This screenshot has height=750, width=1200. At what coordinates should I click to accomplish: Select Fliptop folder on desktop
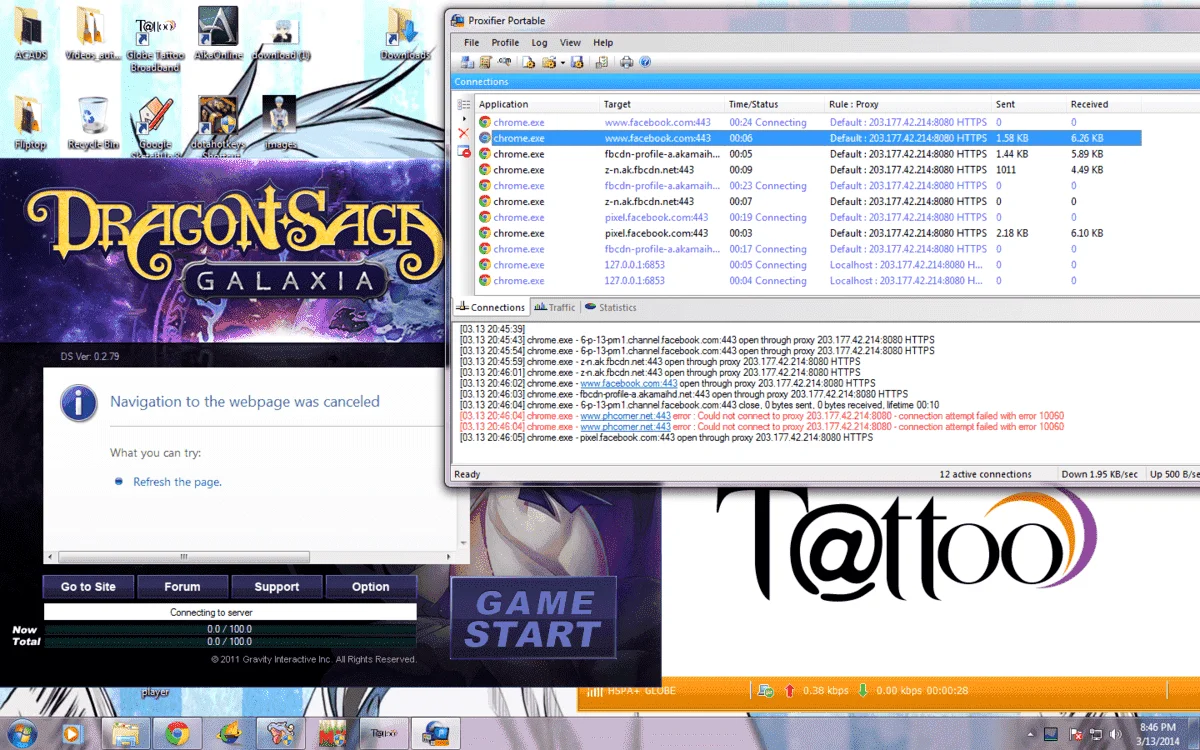(x=30, y=123)
